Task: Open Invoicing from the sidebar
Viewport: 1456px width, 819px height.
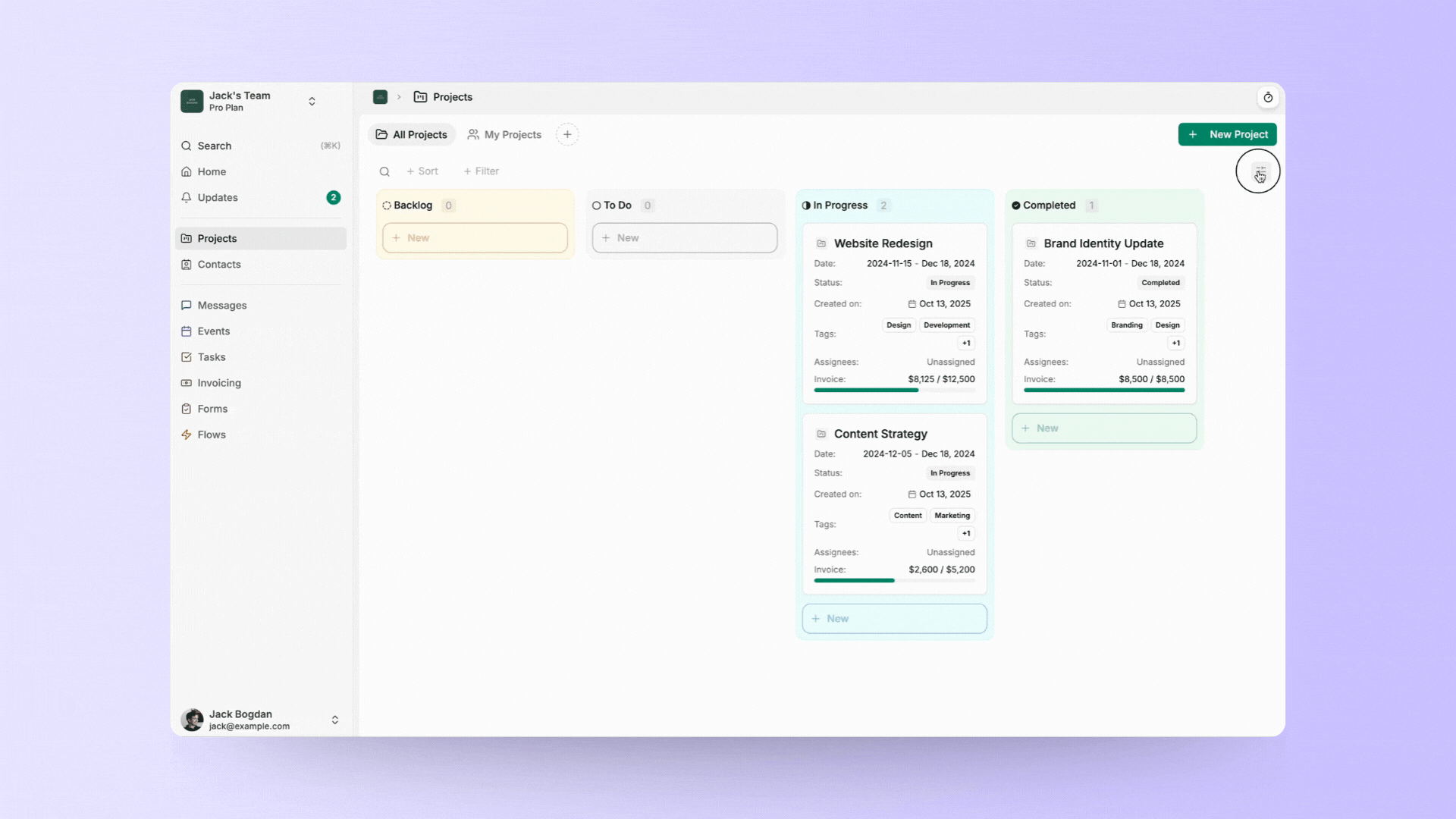Action: [219, 383]
